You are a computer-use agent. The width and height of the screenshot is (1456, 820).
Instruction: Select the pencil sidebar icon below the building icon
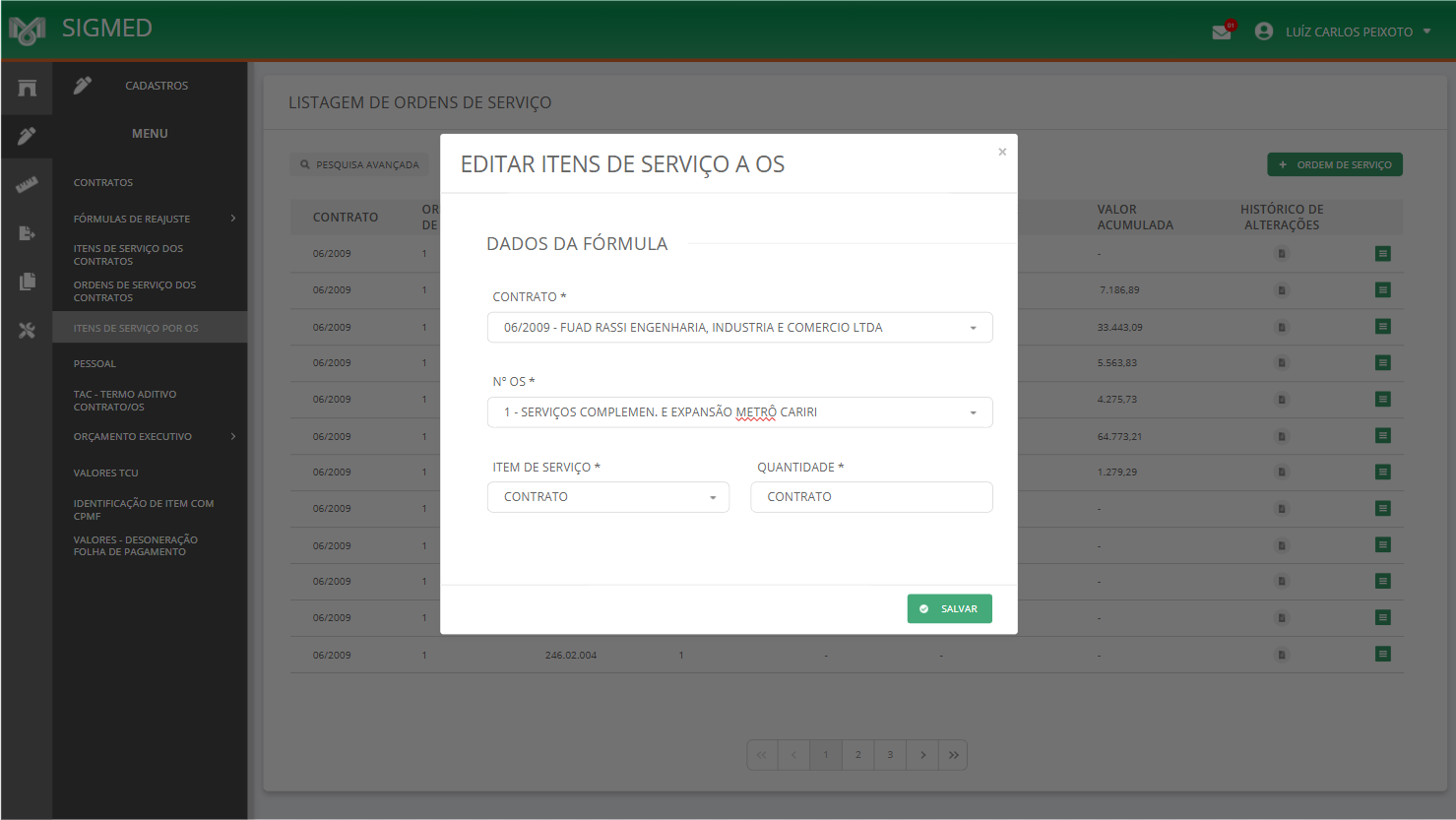coord(27,136)
